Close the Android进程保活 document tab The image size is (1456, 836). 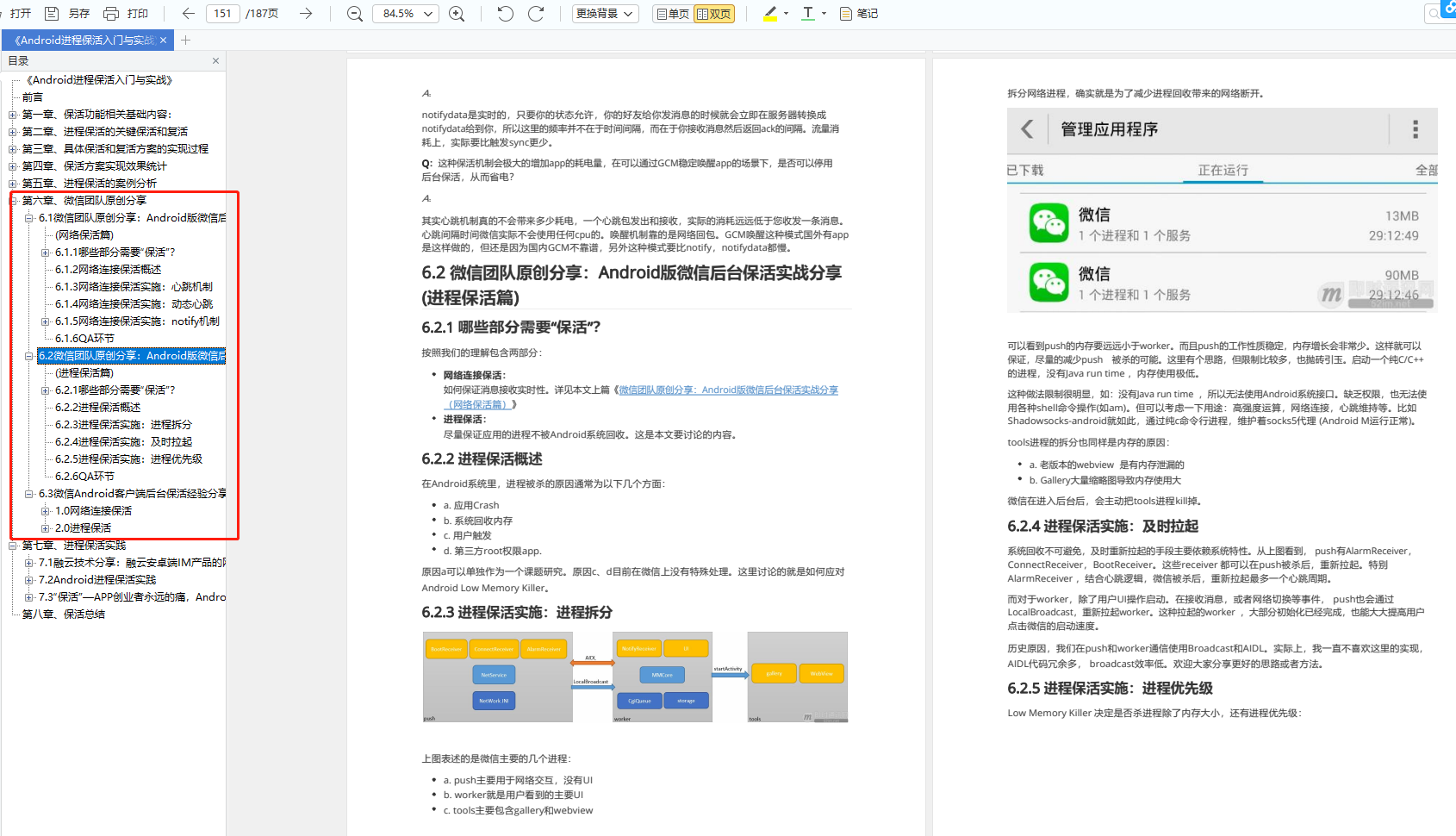pyautogui.click(x=164, y=41)
